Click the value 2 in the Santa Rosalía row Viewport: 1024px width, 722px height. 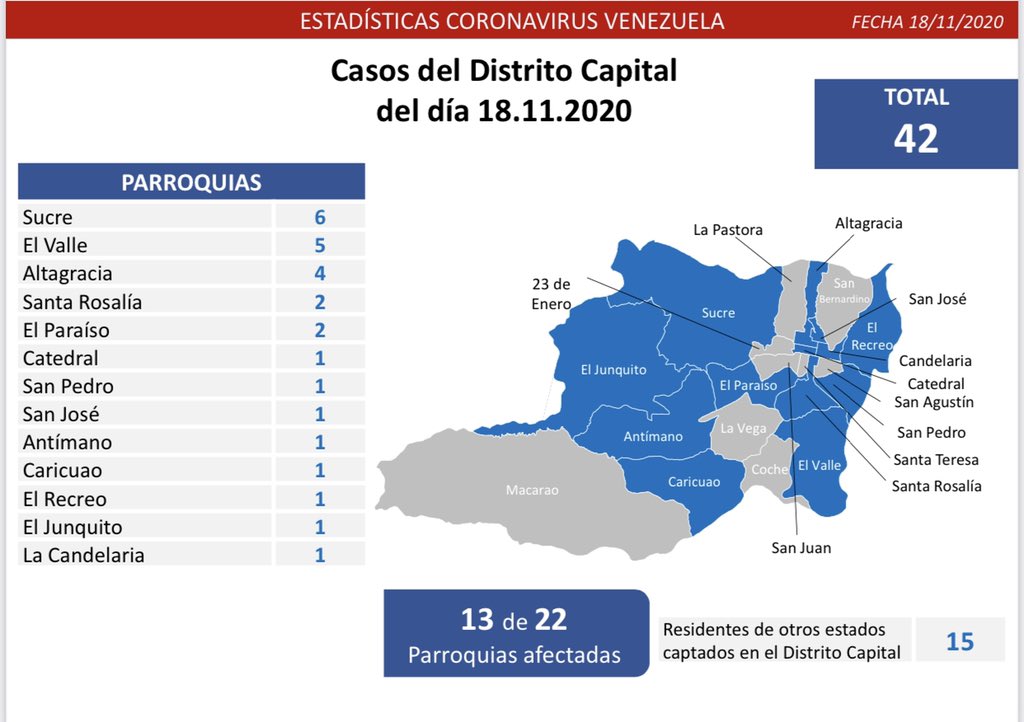click(320, 302)
